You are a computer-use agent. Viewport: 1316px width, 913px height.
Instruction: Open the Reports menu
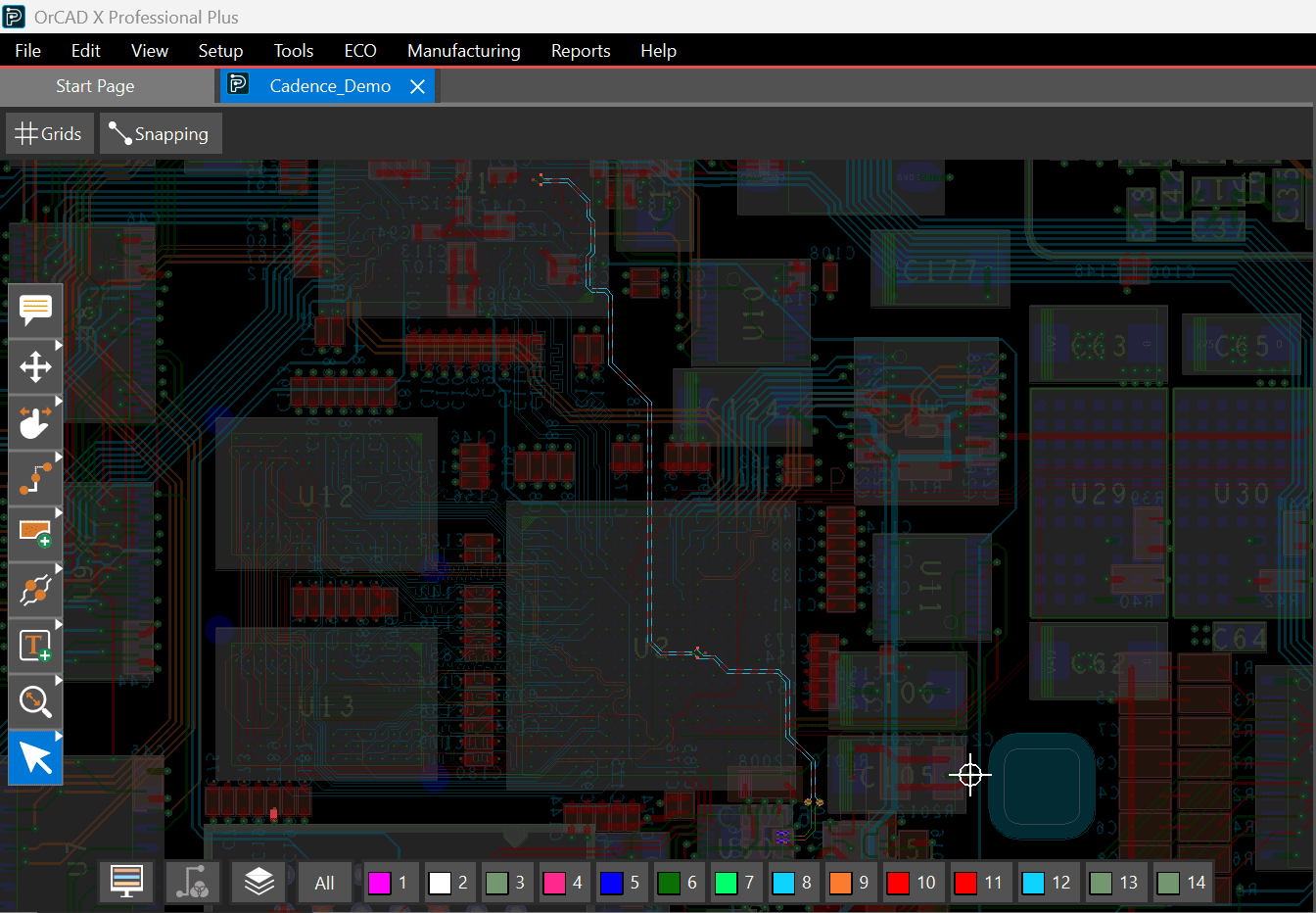click(x=581, y=51)
